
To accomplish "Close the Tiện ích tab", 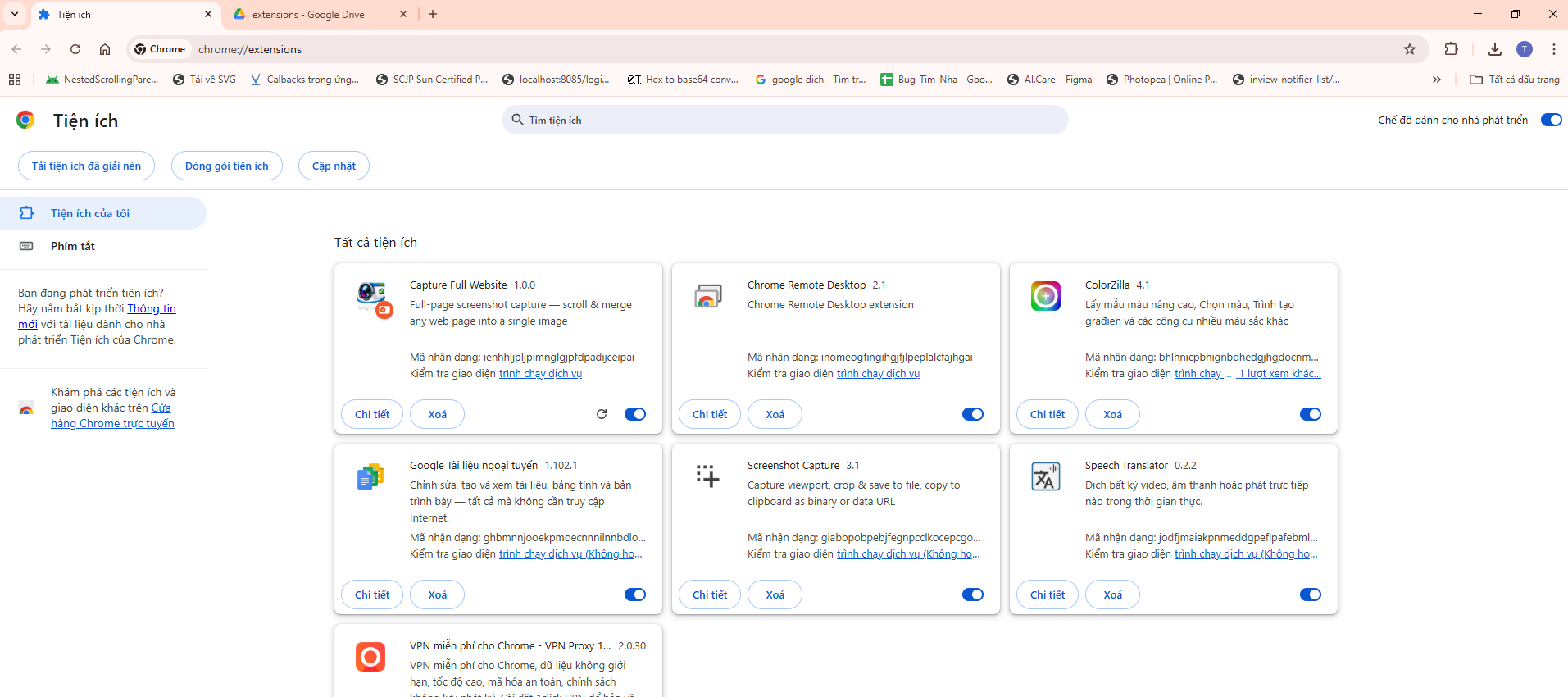I will [208, 14].
